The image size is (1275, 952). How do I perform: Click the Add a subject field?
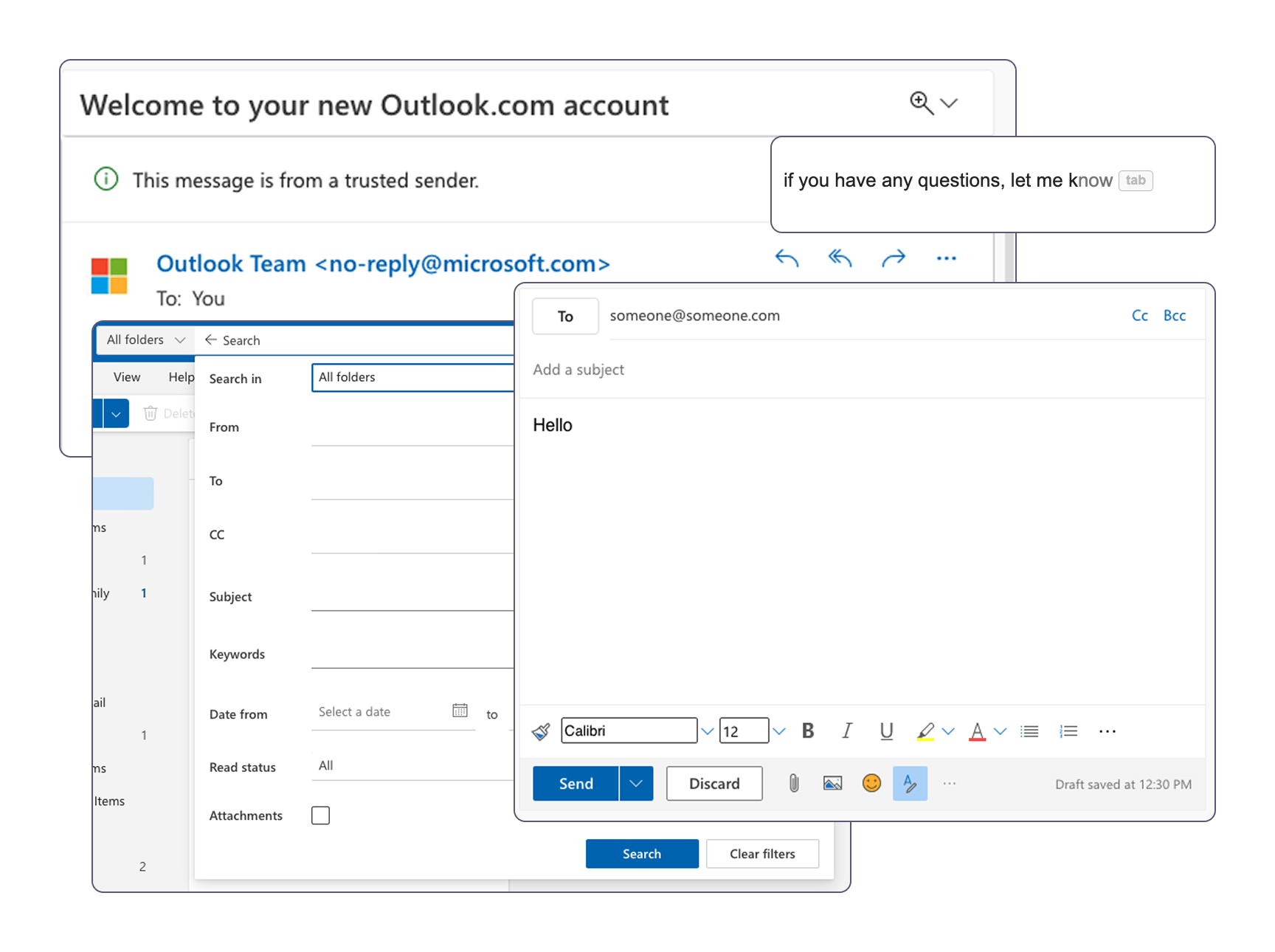[862, 370]
